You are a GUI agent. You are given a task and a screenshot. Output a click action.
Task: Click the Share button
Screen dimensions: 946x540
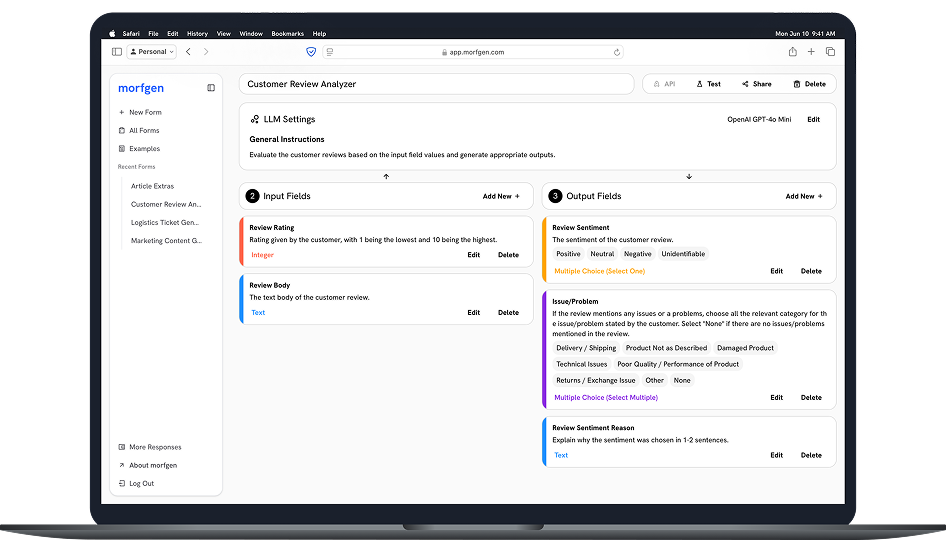[x=757, y=84]
